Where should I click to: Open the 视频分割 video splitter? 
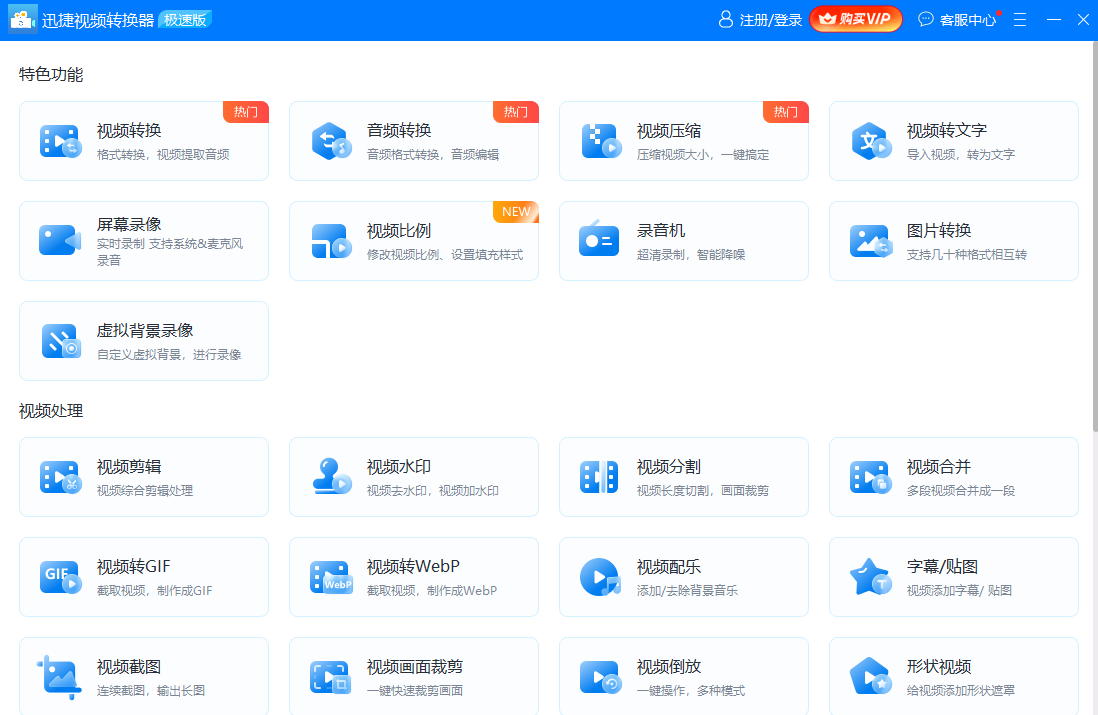[x=684, y=477]
